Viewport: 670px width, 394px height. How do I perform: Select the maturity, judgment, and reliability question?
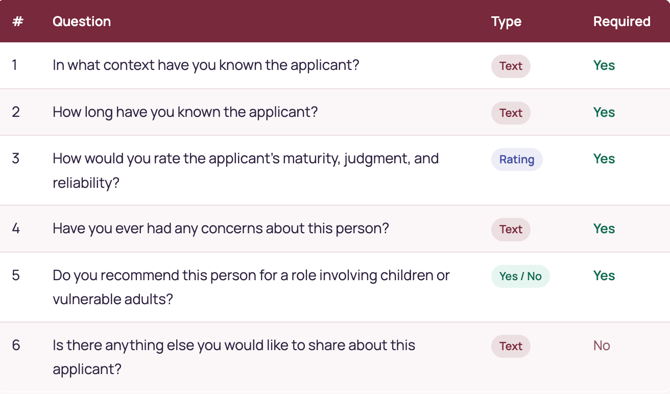coord(246,171)
